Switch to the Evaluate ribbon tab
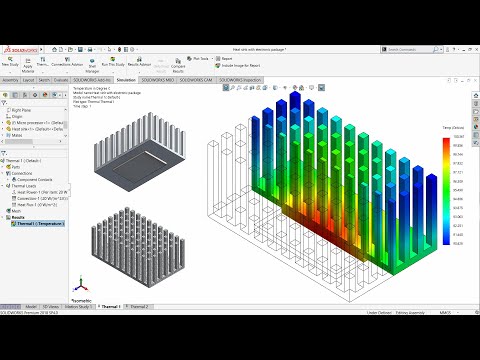The image size is (480, 360). [61, 80]
